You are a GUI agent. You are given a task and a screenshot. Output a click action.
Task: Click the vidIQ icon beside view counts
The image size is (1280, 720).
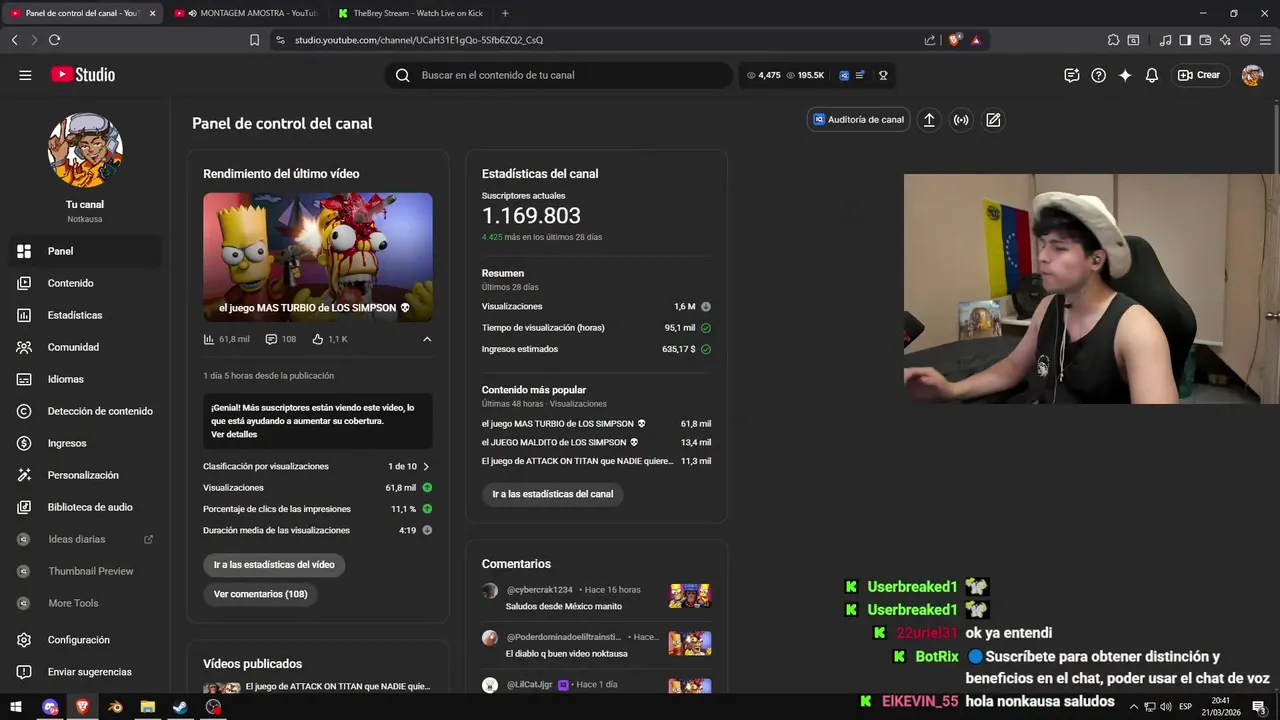(844, 75)
